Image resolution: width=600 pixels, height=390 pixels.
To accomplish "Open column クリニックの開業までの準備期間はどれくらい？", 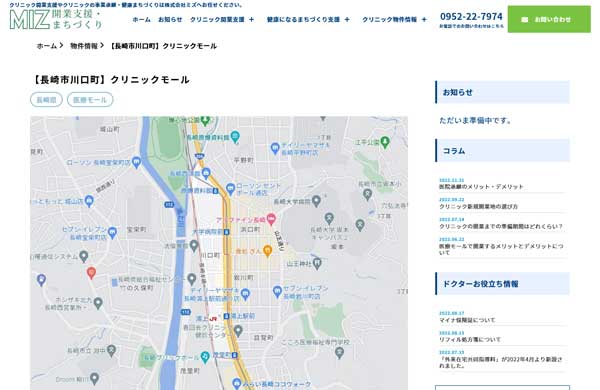I will [501, 227].
